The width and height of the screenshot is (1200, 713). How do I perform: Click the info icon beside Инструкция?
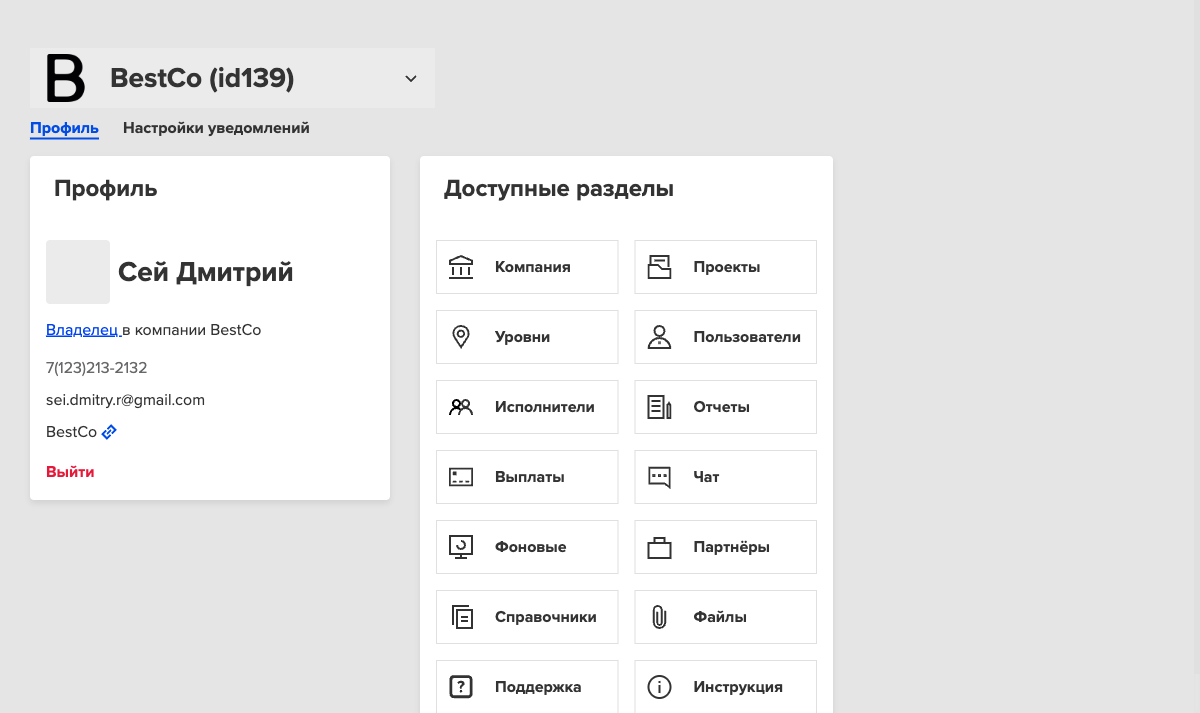click(x=659, y=687)
